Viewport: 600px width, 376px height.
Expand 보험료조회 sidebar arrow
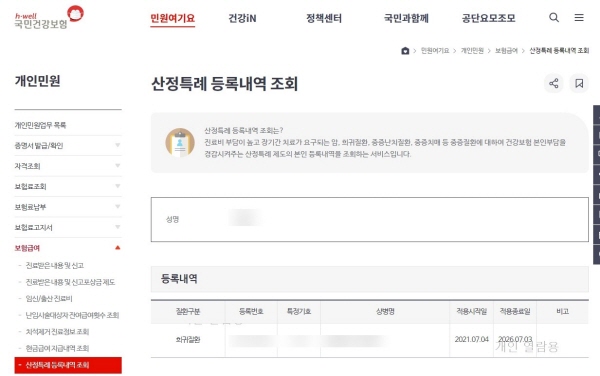tap(117, 186)
